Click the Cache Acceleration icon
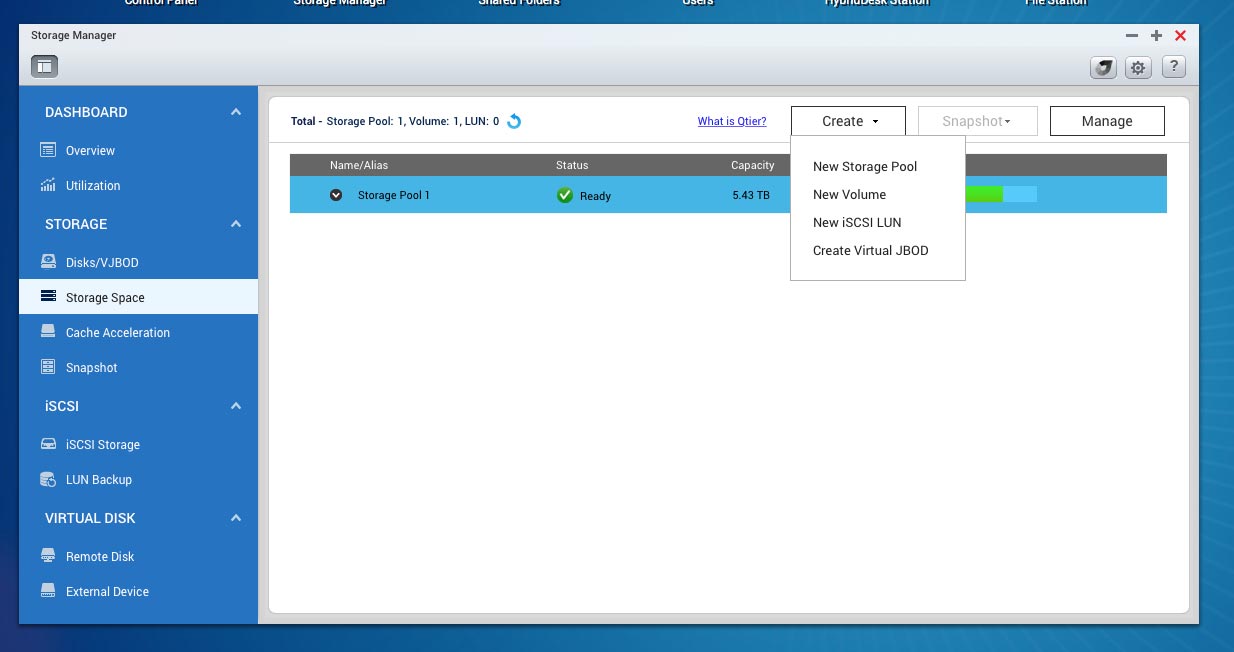The width and height of the screenshot is (1234, 652). point(48,332)
